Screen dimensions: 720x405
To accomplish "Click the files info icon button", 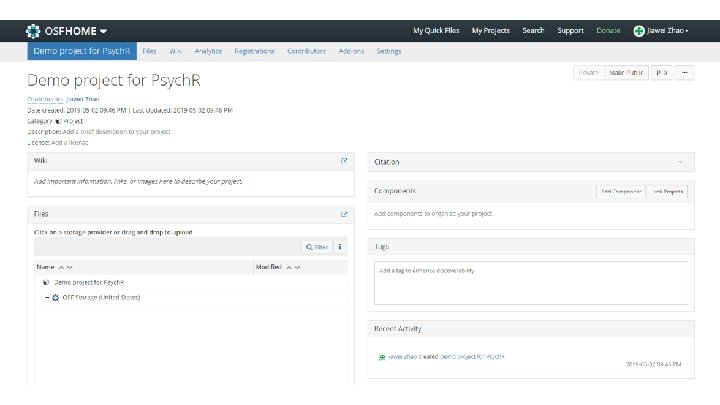I will point(340,247).
